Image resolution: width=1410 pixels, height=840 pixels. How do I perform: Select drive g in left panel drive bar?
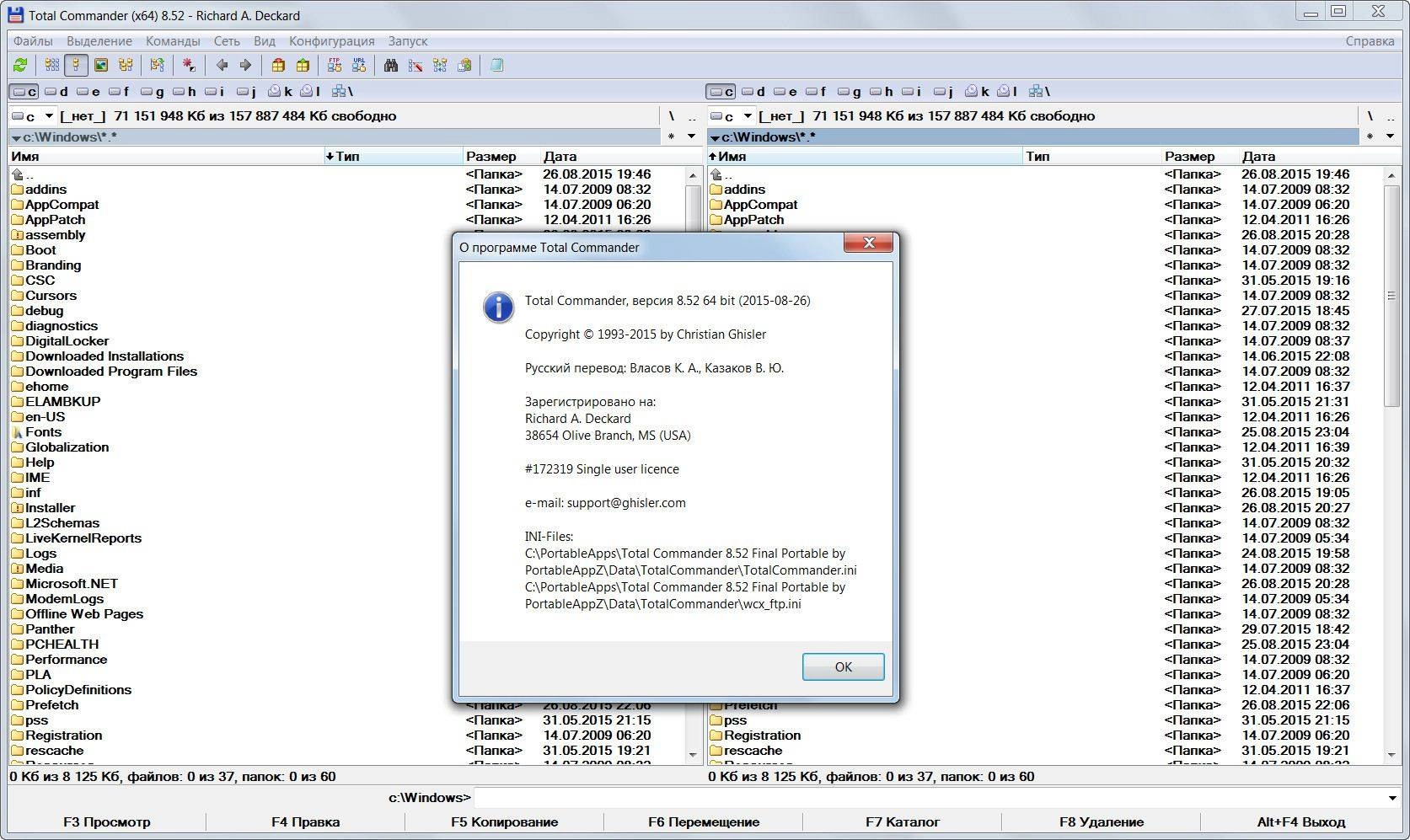coord(153,91)
